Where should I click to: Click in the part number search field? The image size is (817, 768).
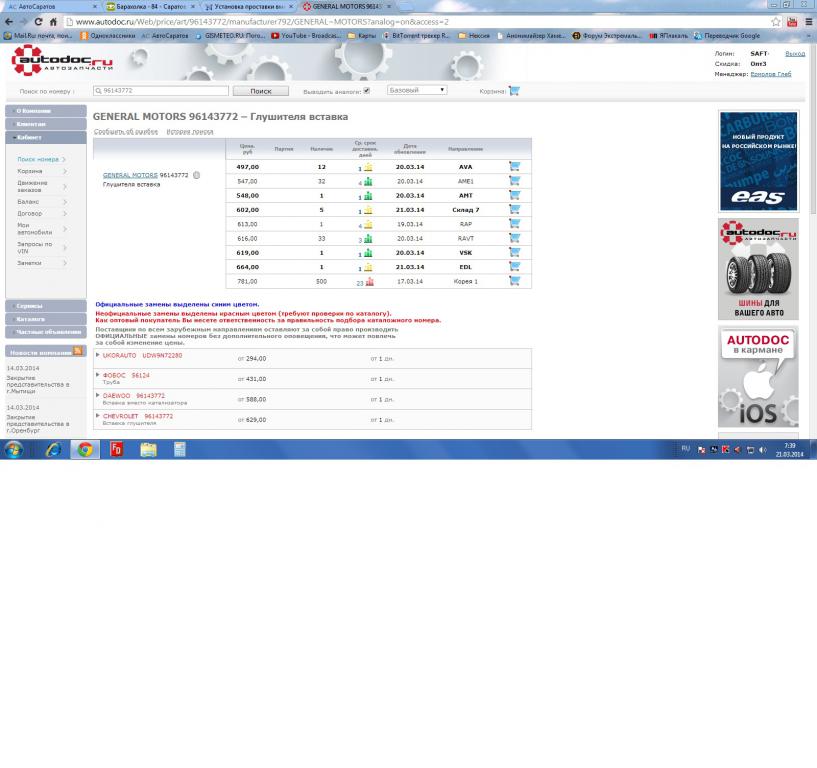(x=160, y=91)
